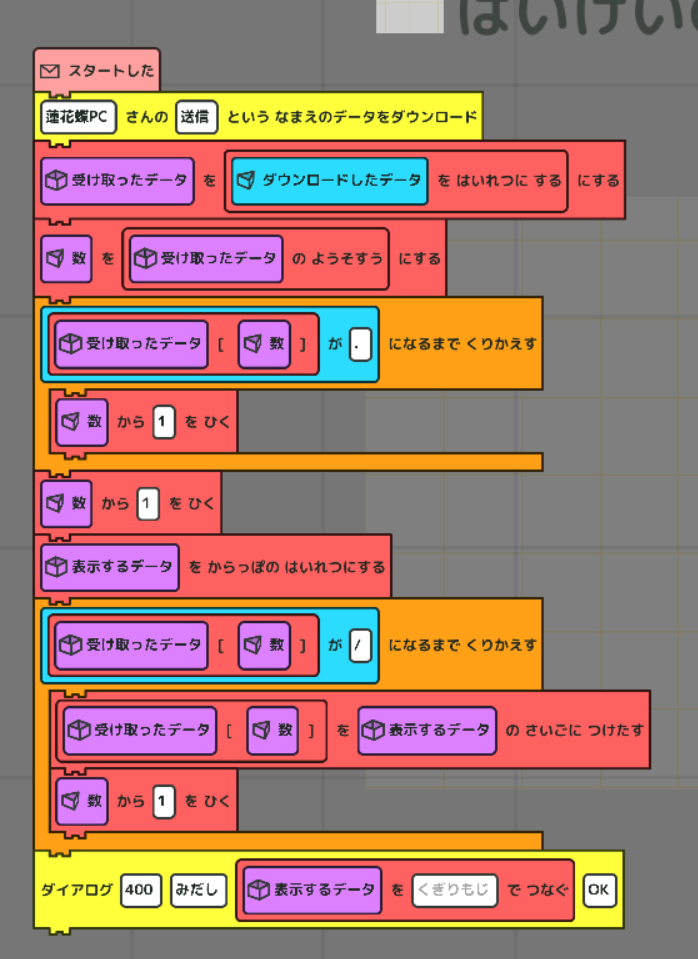The image size is (698, 959).
Task: Click the dialog width field showing 400
Action: point(141,889)
